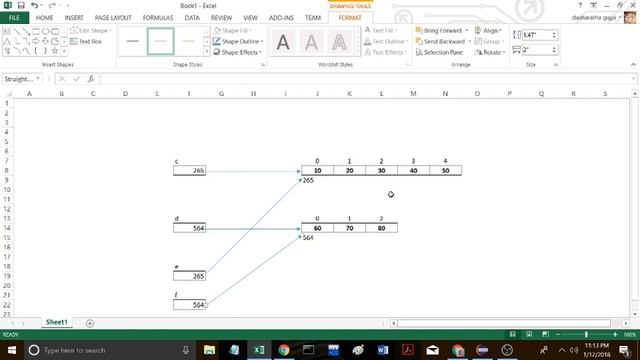The image size is (640, 360).
Task: Open the FILE tab
Action: click(x=14, y=18)
